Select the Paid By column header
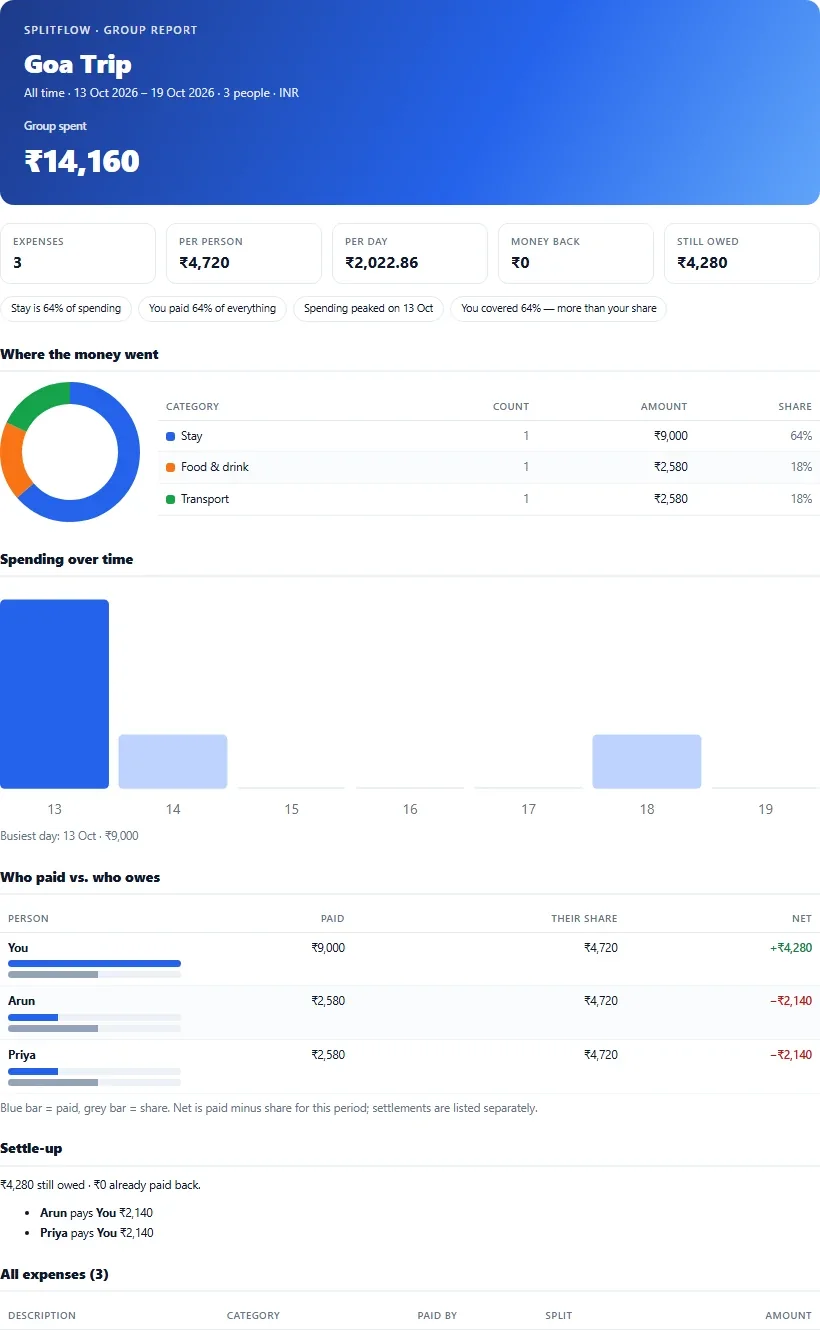 click(x=437, y=1316)
